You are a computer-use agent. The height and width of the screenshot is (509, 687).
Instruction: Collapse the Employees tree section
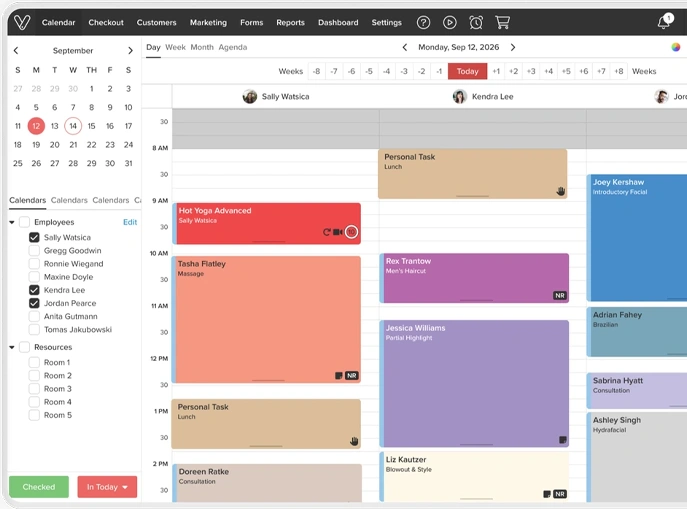pos(12,223)
